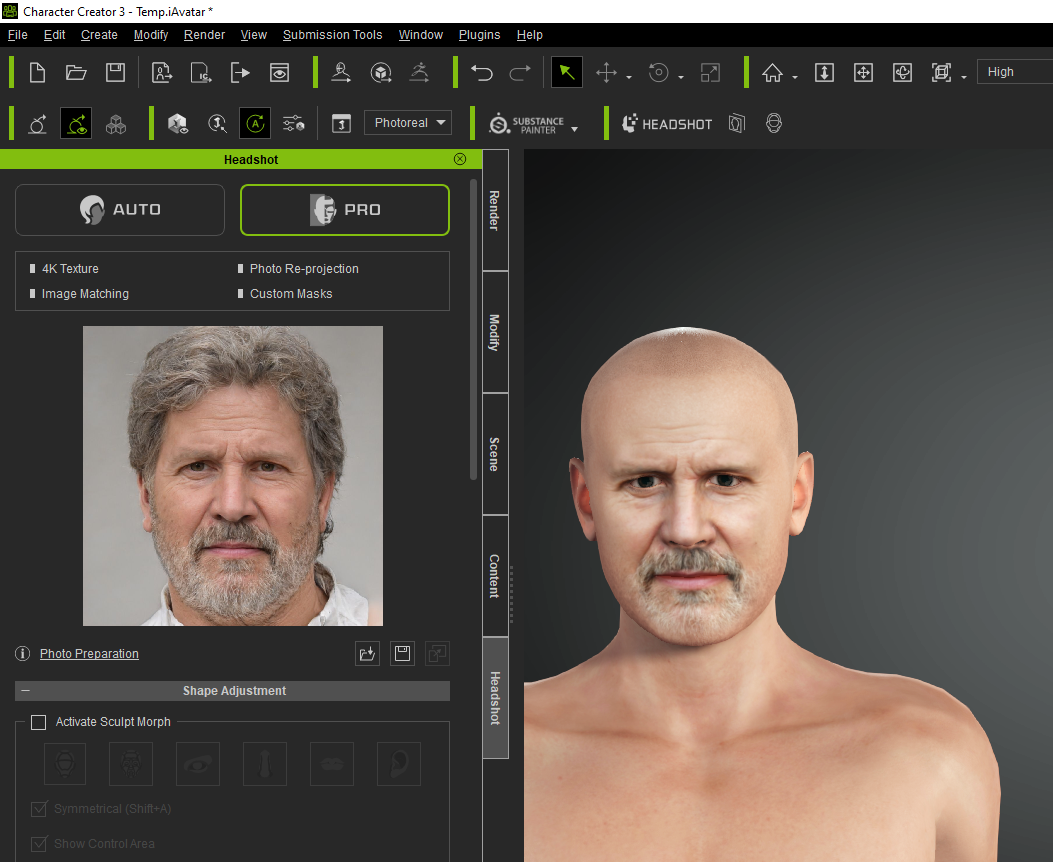Click the Move tool cross-arrows icon

coord(606,72)
